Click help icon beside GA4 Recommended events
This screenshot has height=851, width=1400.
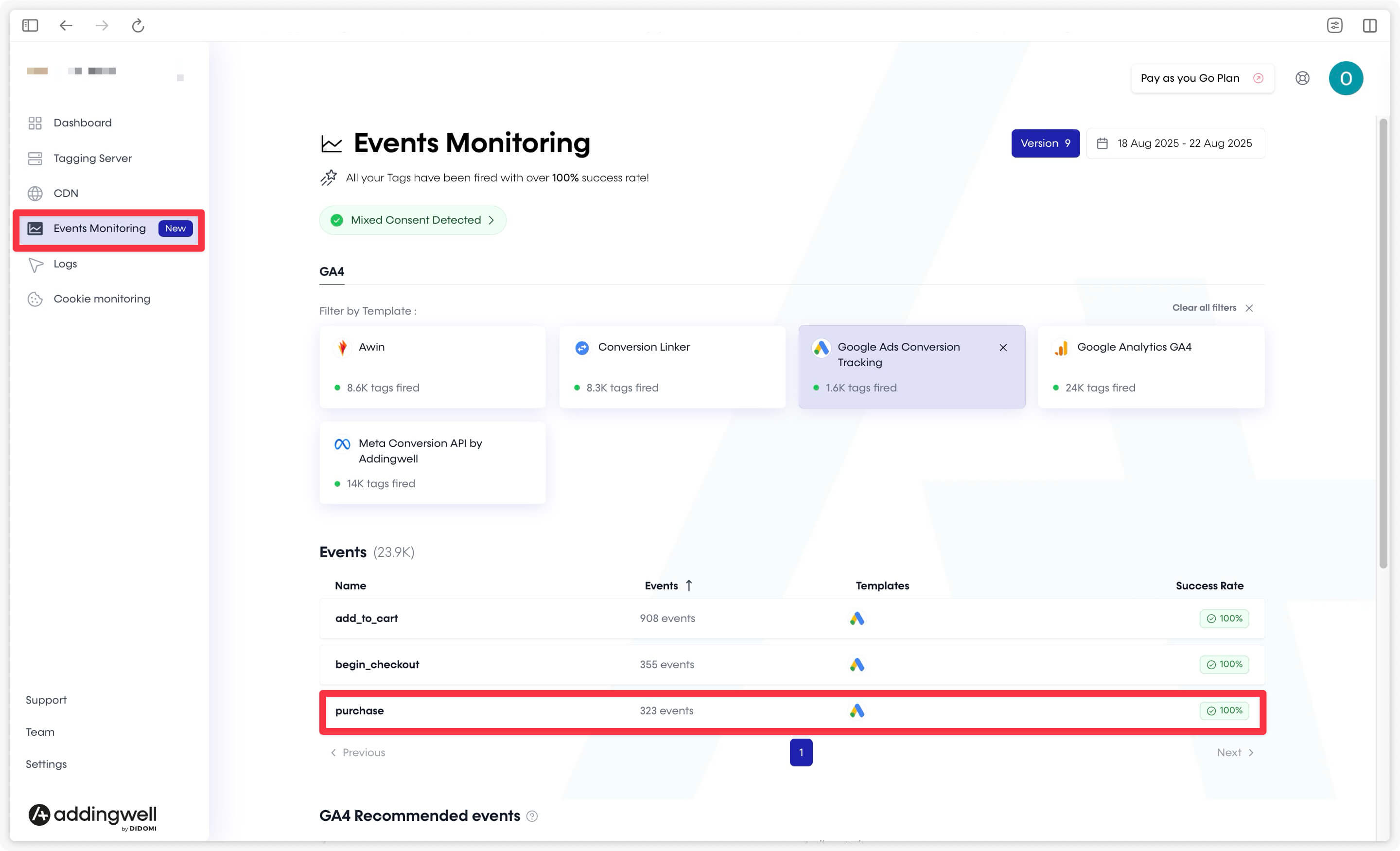(x=532, y=816)
